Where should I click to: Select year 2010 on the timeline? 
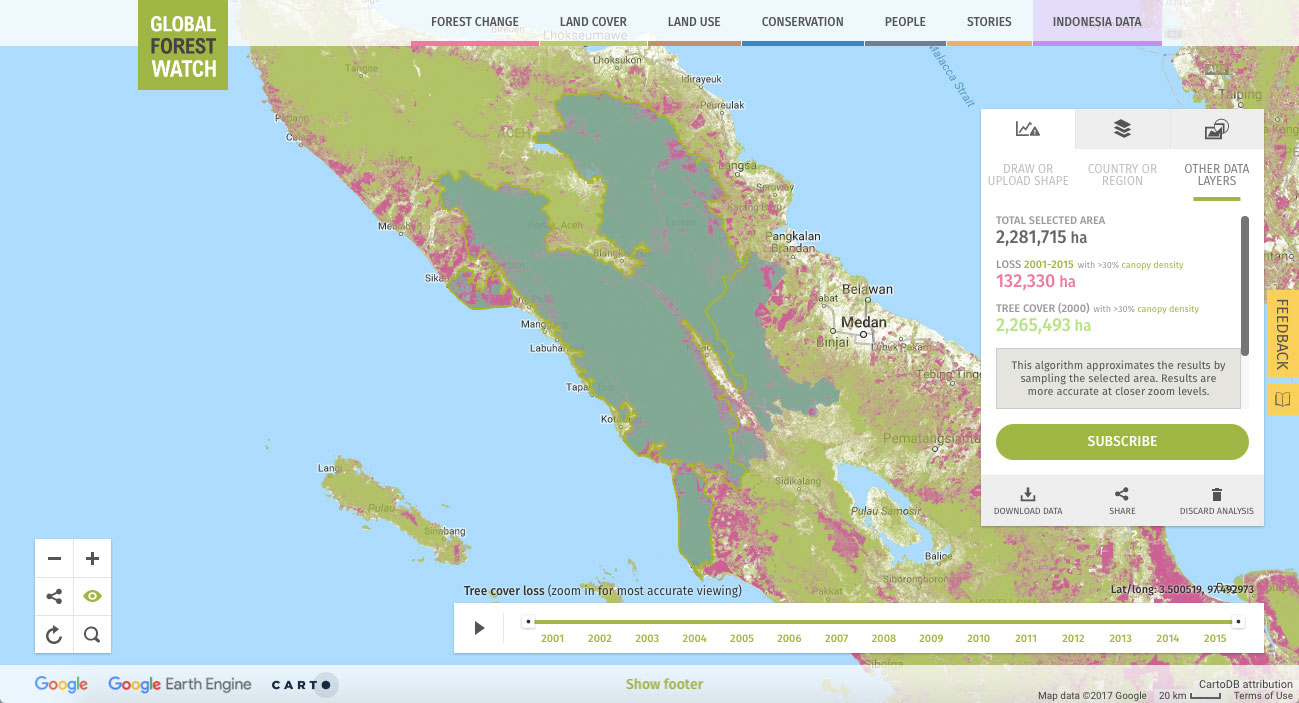978,639
